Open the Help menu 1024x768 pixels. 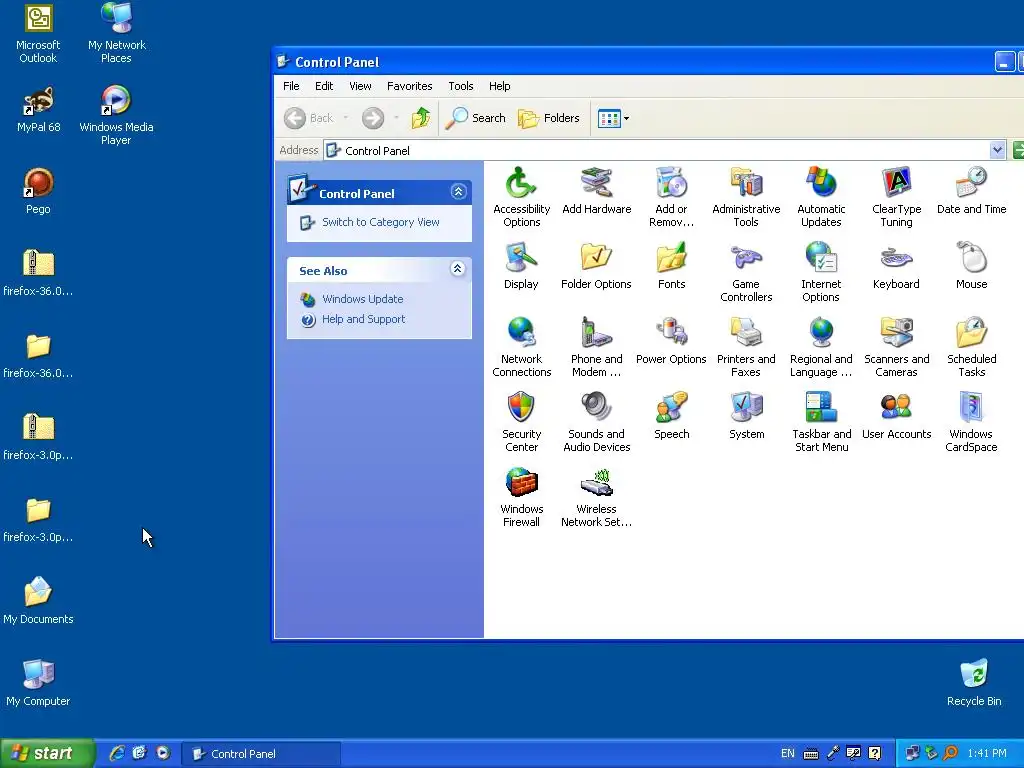click(500, 86)
